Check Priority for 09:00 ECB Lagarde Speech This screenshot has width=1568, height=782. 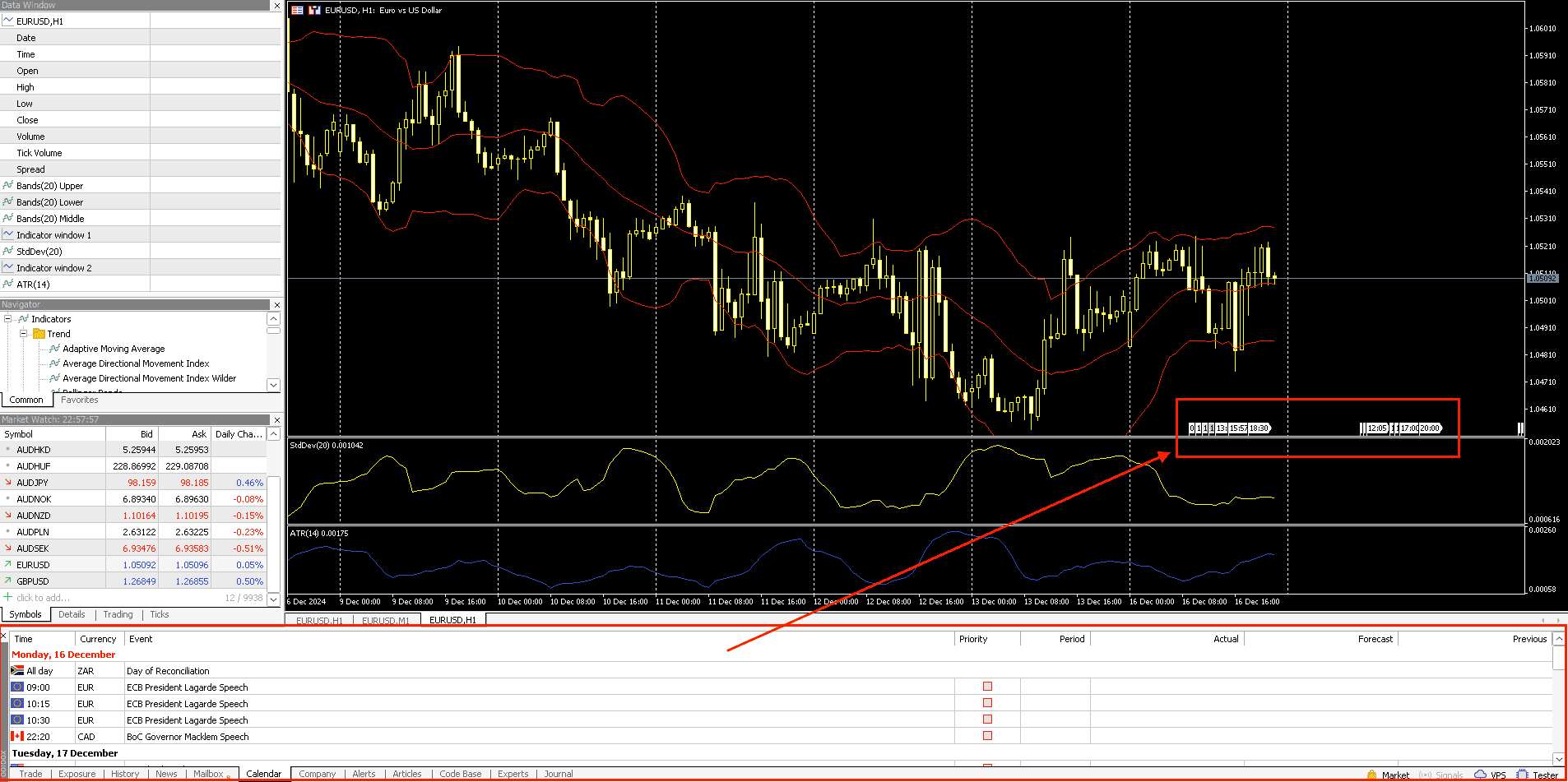coord(987,686)
